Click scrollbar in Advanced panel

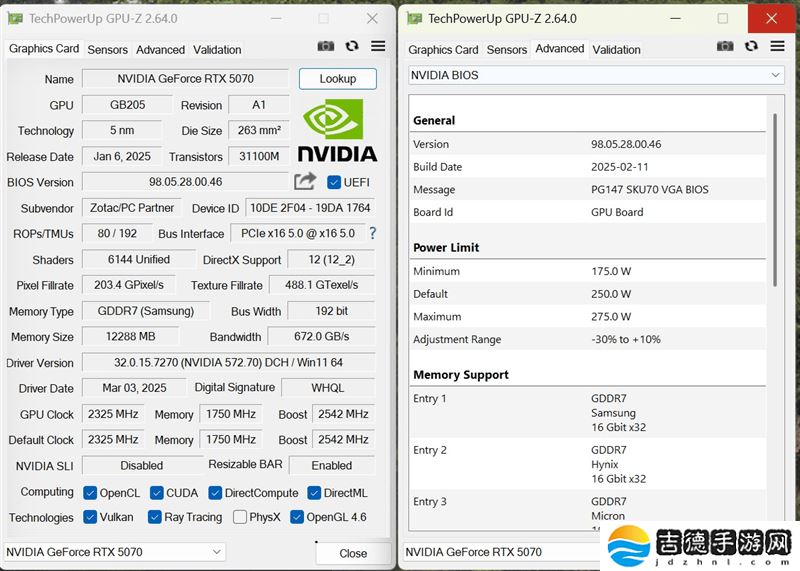pos(775,199)
